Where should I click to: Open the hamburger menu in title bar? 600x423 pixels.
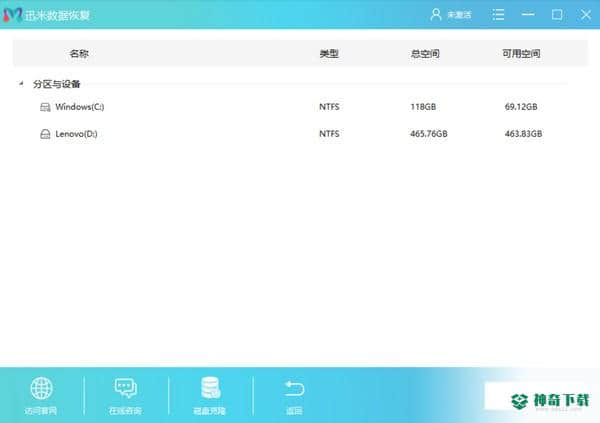tap(498, 15)
